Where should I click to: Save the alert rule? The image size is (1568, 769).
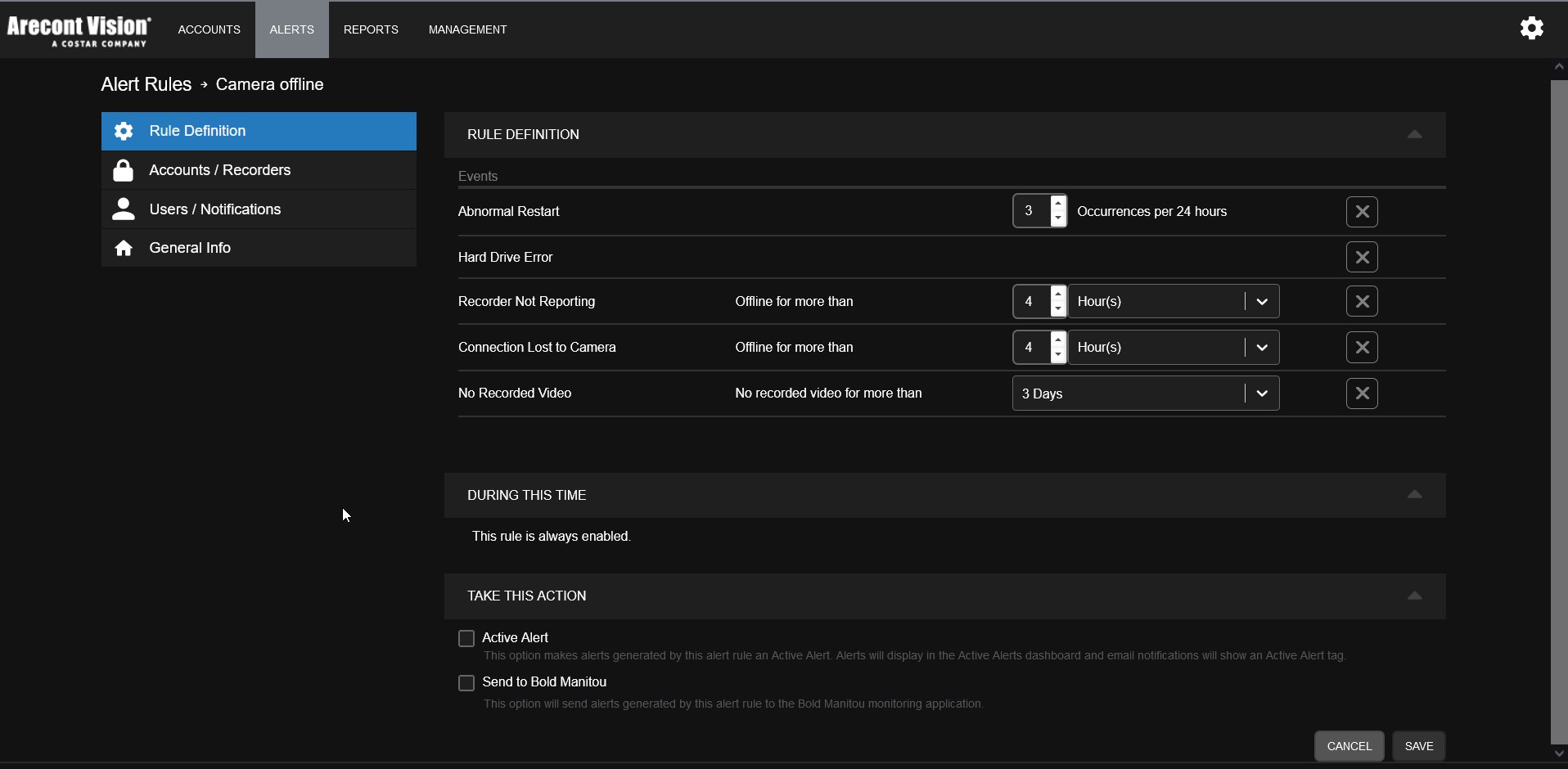pyautogui.click(x=1419, y=746)
